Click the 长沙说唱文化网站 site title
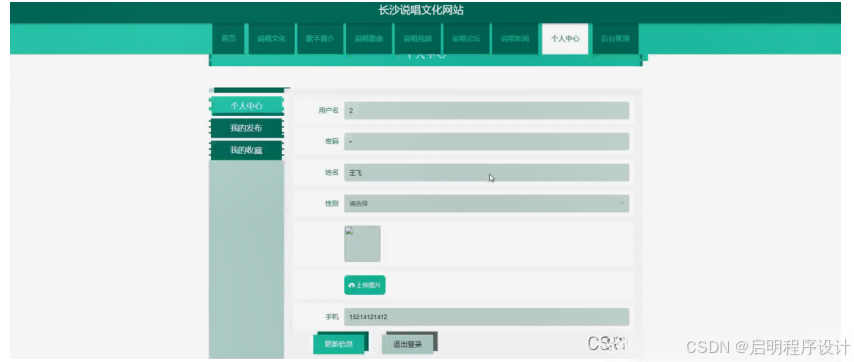854x362 pixels. pyautogui.click(x=421, y=10)
